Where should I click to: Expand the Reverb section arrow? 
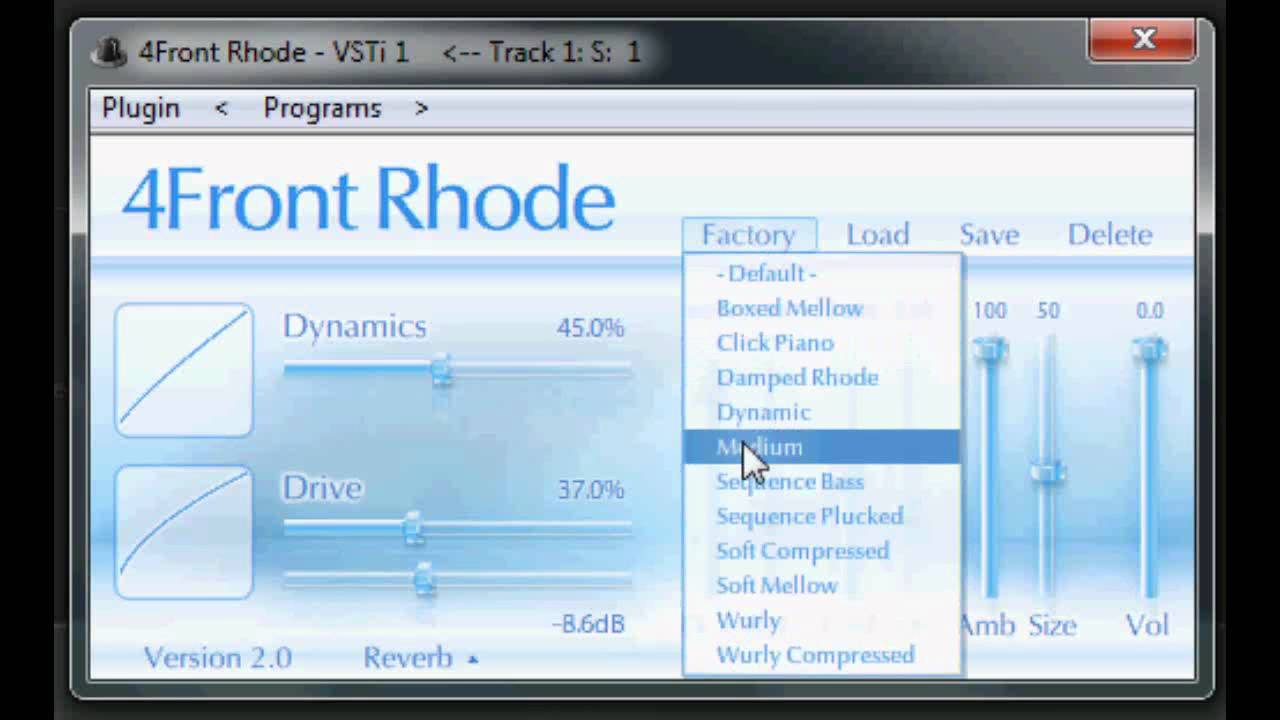coord(473,659)
